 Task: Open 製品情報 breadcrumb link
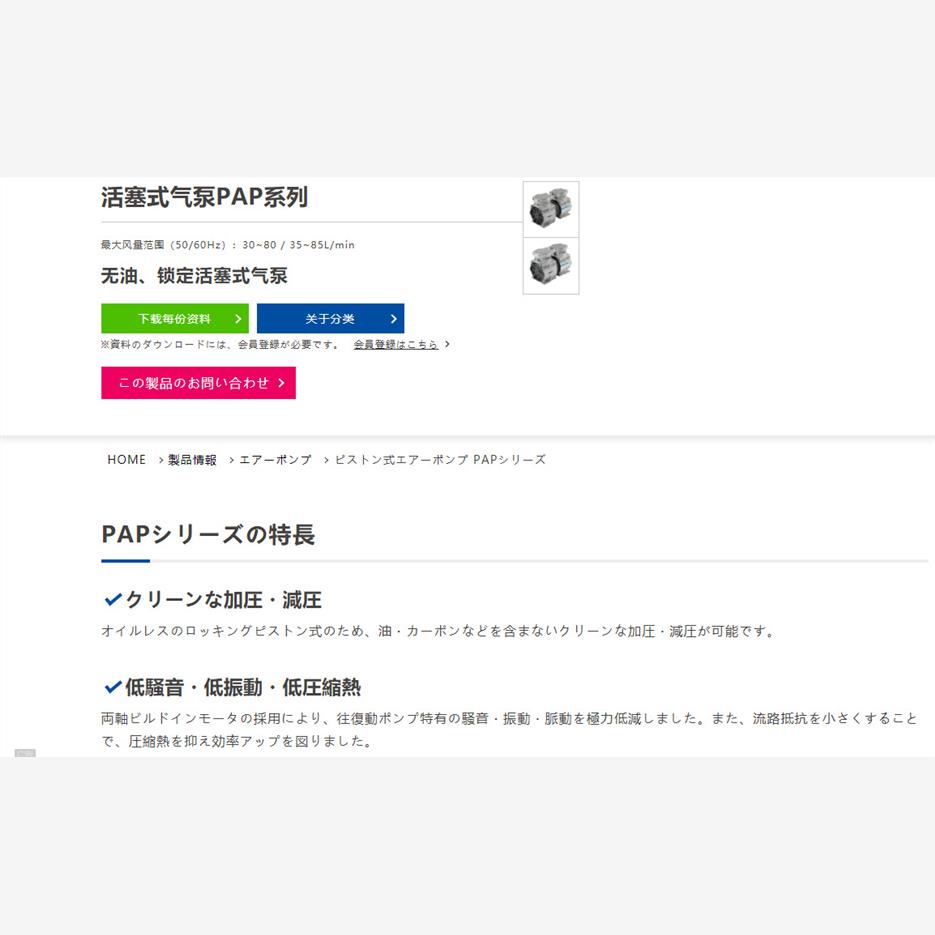click(192, 460)
